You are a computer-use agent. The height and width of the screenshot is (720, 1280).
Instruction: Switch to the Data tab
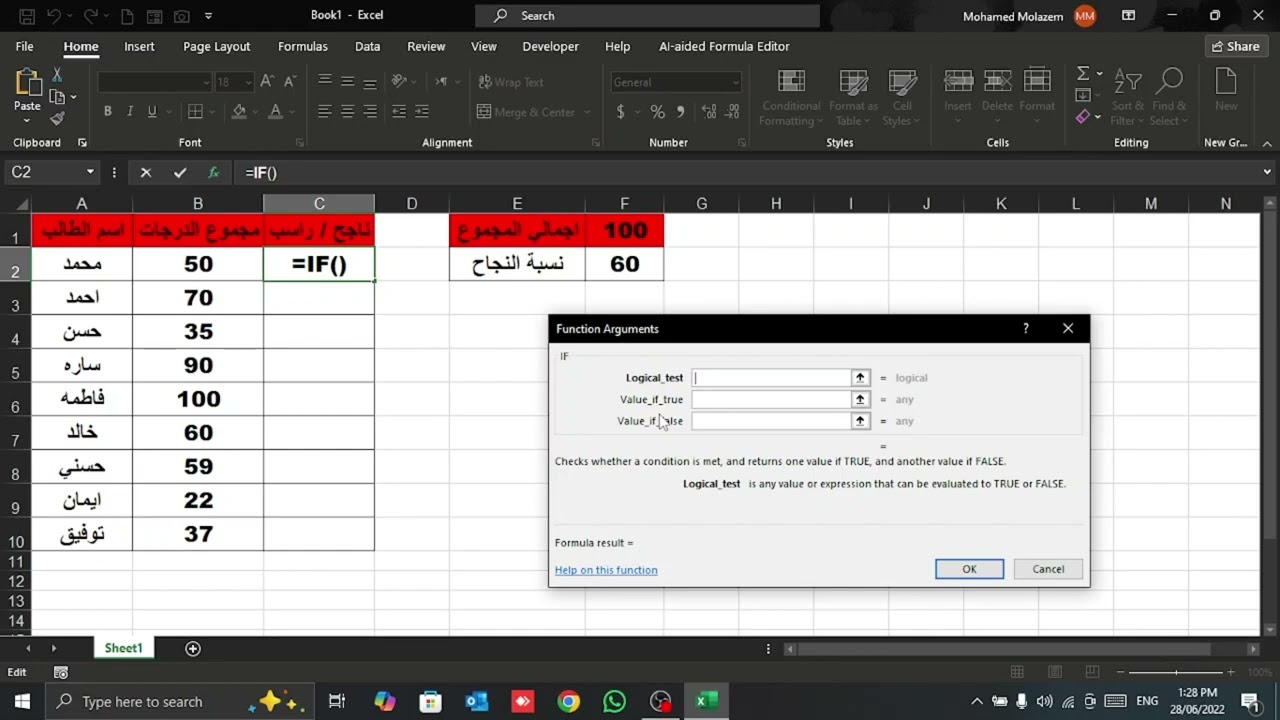click(367, 46)
